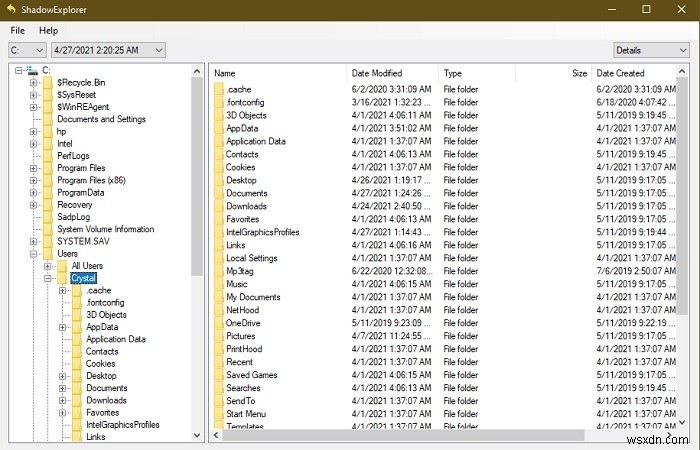Collapse the Crystal tree node
700x450 pixels.
coord(48,278)
